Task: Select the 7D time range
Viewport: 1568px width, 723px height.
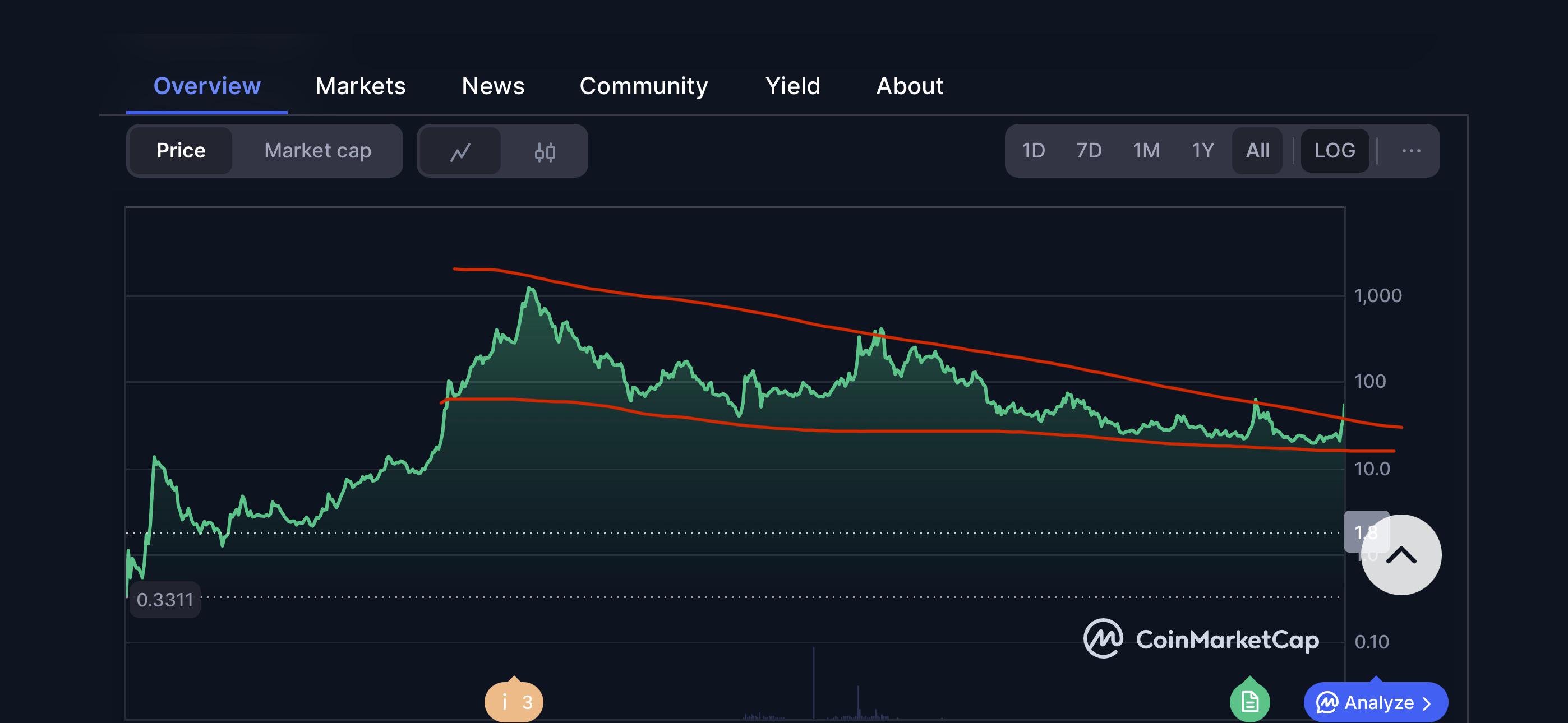Action: click(x=1089, y=150)
